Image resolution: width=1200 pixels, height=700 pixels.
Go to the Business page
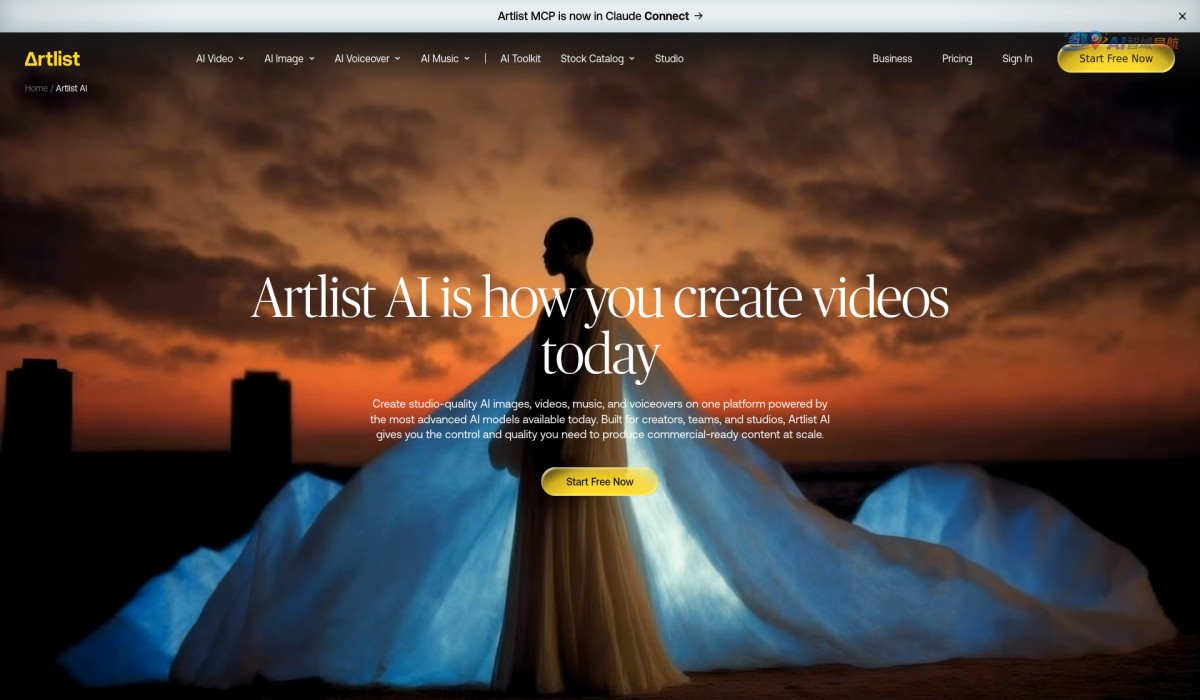coord(892,59)
